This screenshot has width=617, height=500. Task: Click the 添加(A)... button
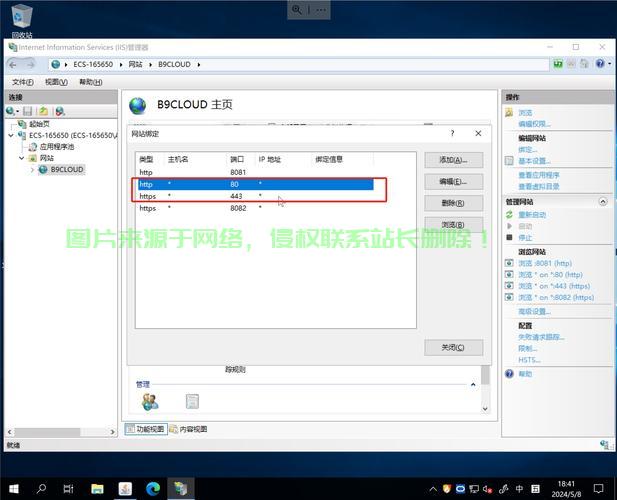(x=453, y=160)
